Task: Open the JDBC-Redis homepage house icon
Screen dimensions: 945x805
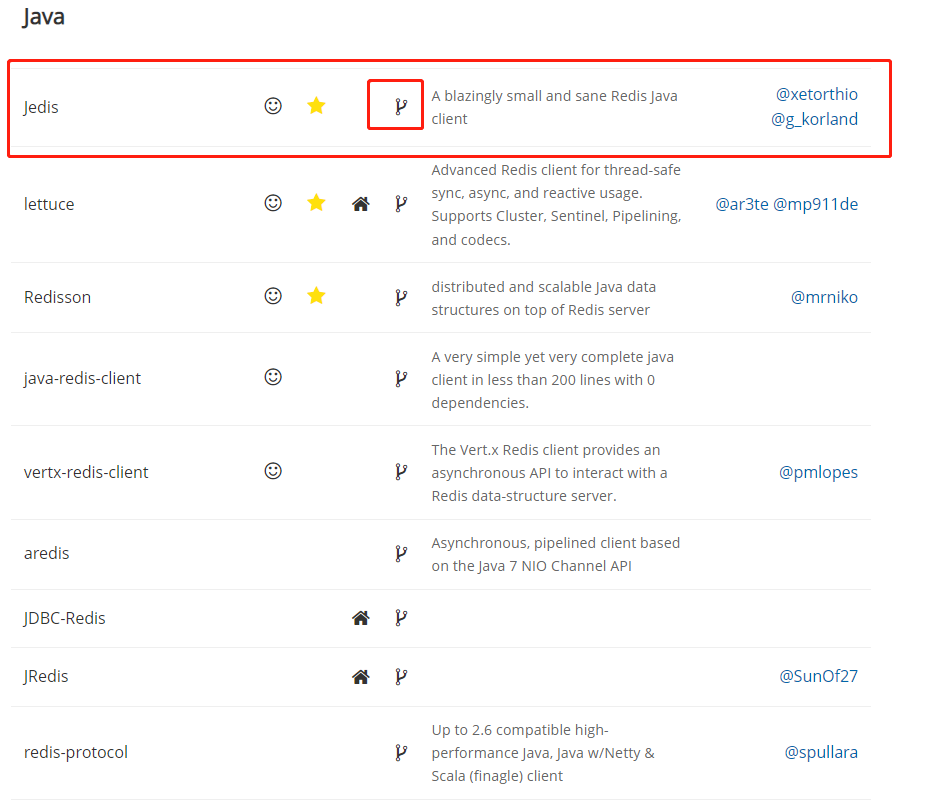Action: point(360,618)
